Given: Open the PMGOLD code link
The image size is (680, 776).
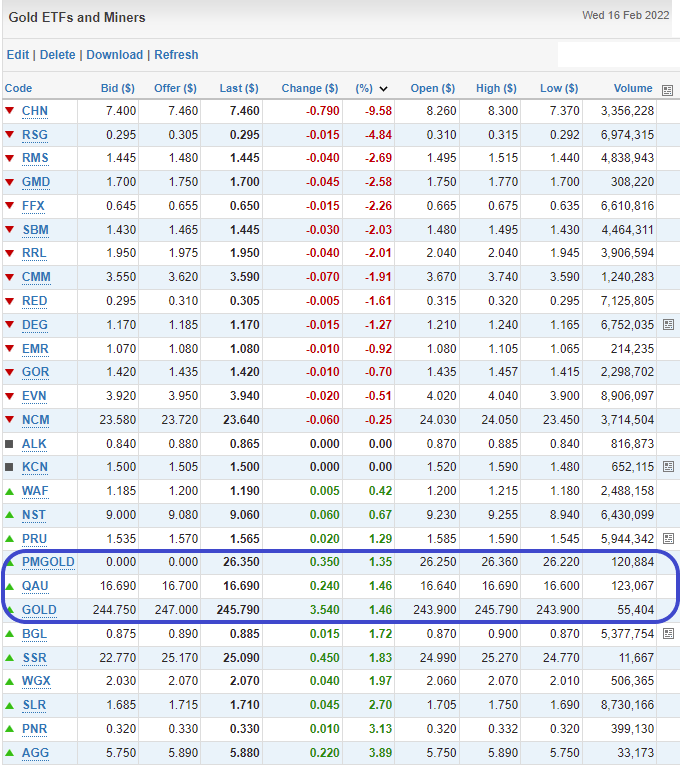Looking at the screenshot, I should pyautogui.click(x=48, y=562).
